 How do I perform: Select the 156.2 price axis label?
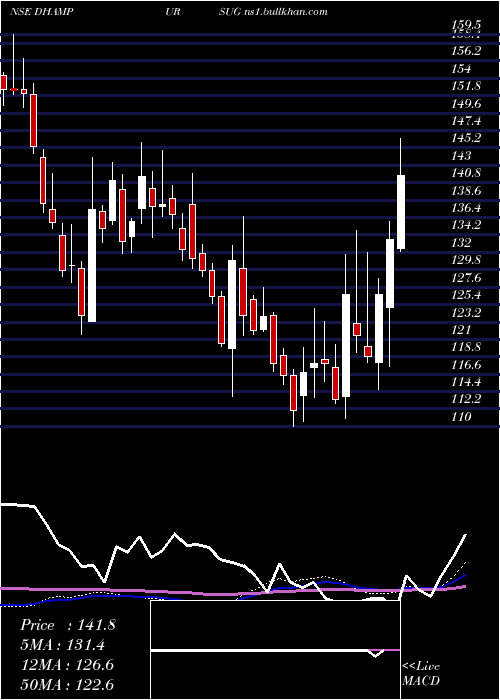point(468,51)
